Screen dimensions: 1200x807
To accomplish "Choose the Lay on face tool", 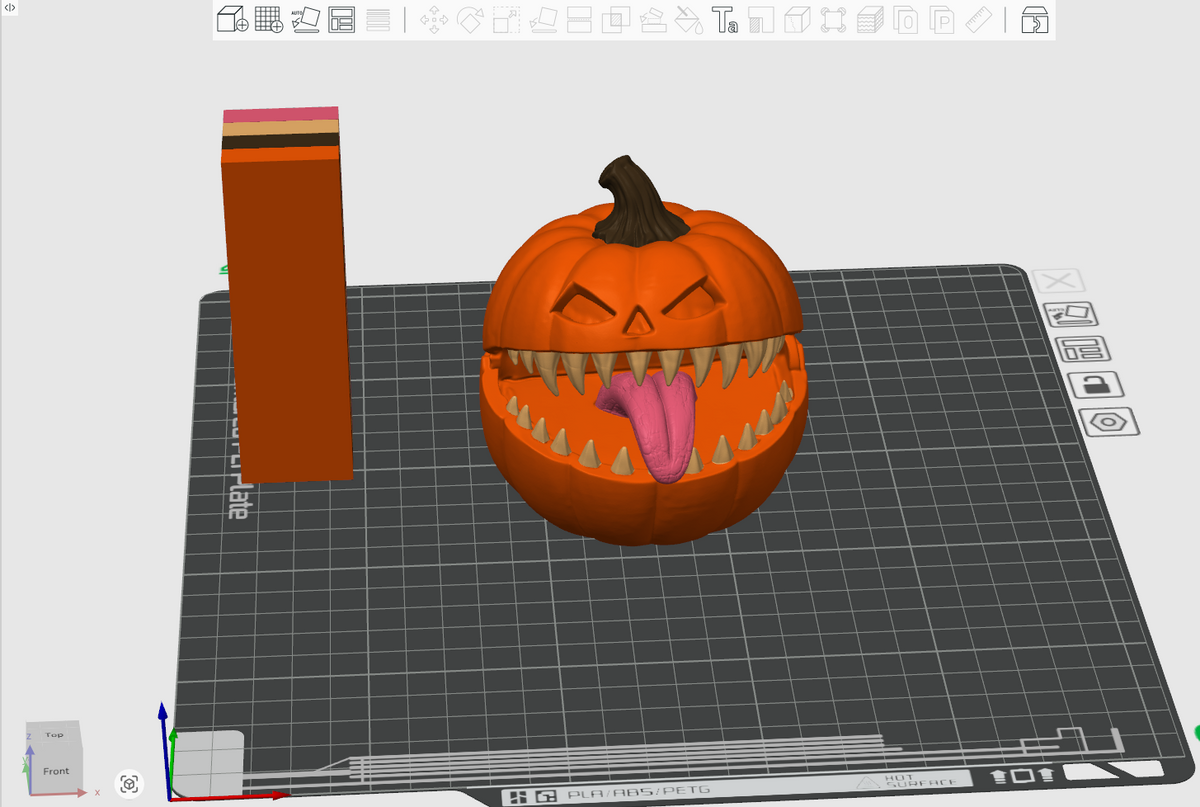I will pos(543,20).
